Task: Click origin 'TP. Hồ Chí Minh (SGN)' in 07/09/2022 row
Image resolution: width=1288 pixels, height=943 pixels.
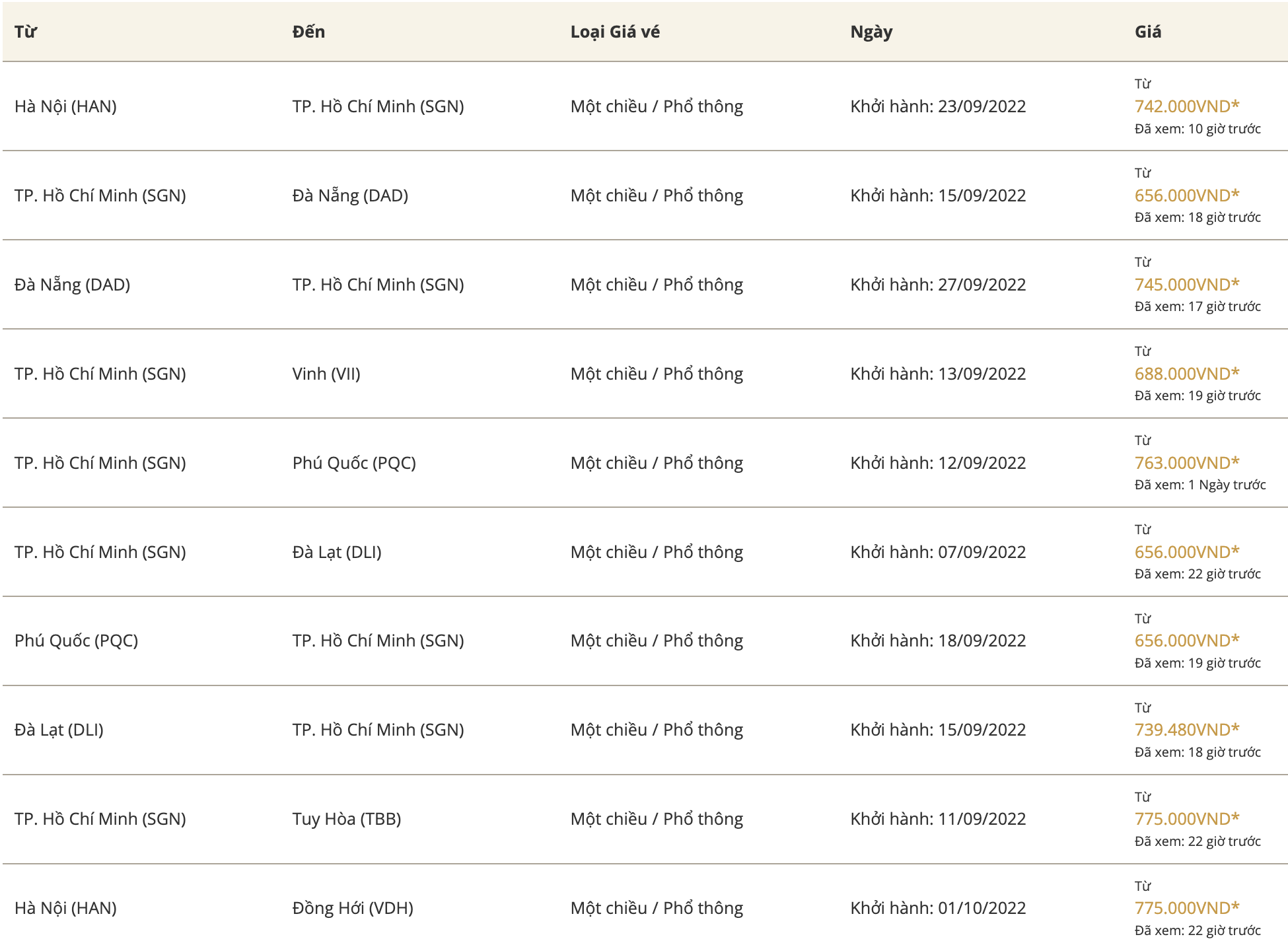Action: pyautogui.click(x=100, y=552)
